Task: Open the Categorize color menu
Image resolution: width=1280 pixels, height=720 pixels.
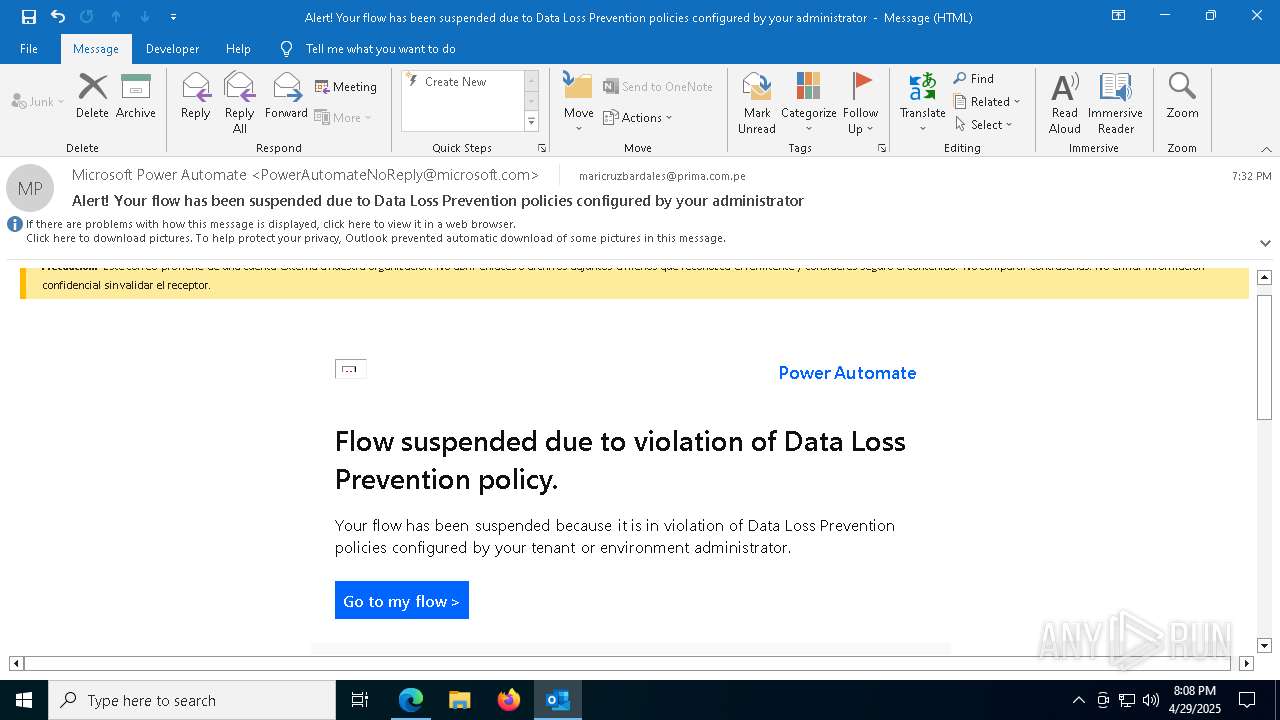Action: [808, 103]
